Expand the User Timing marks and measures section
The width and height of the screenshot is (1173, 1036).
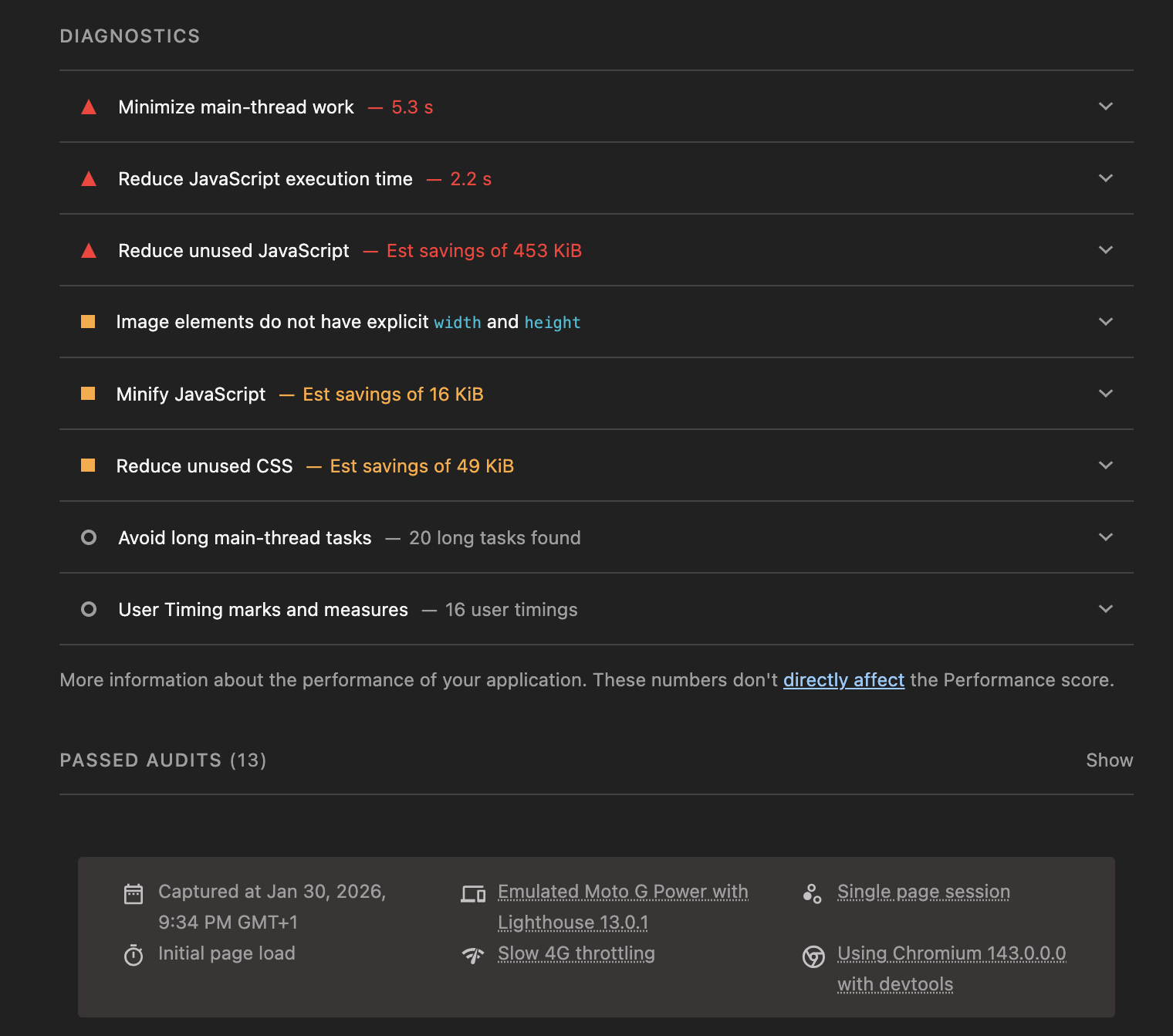tap(1105, 609)
